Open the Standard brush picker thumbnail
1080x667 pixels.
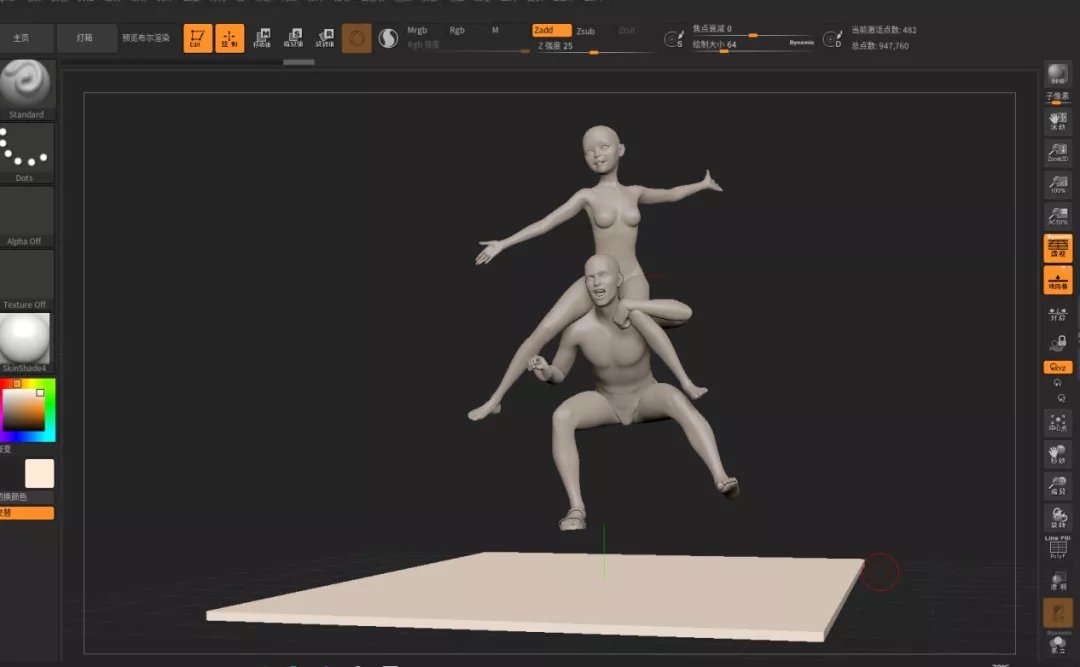[x=25, y=90]
